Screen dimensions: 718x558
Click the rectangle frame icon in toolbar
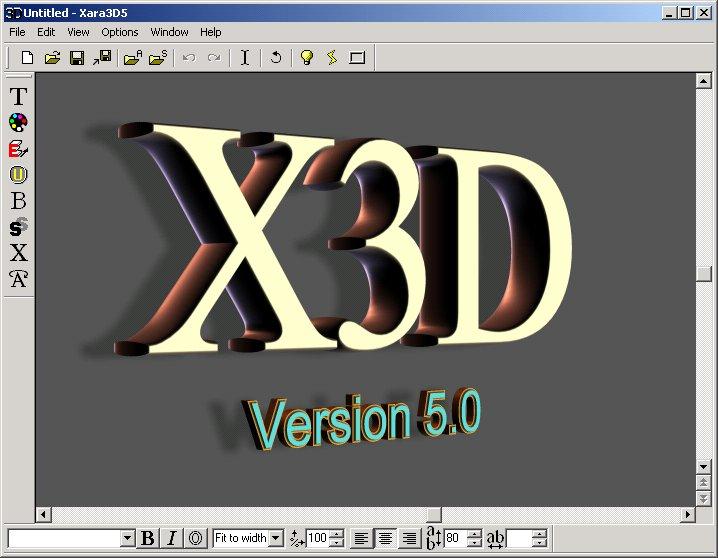[357, 58]
